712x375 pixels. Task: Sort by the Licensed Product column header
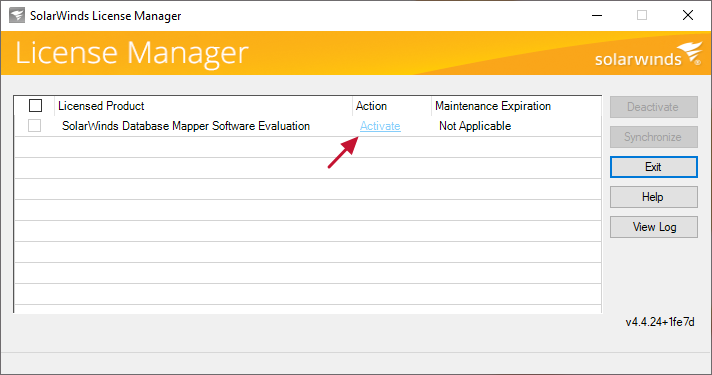coord(203,106)
